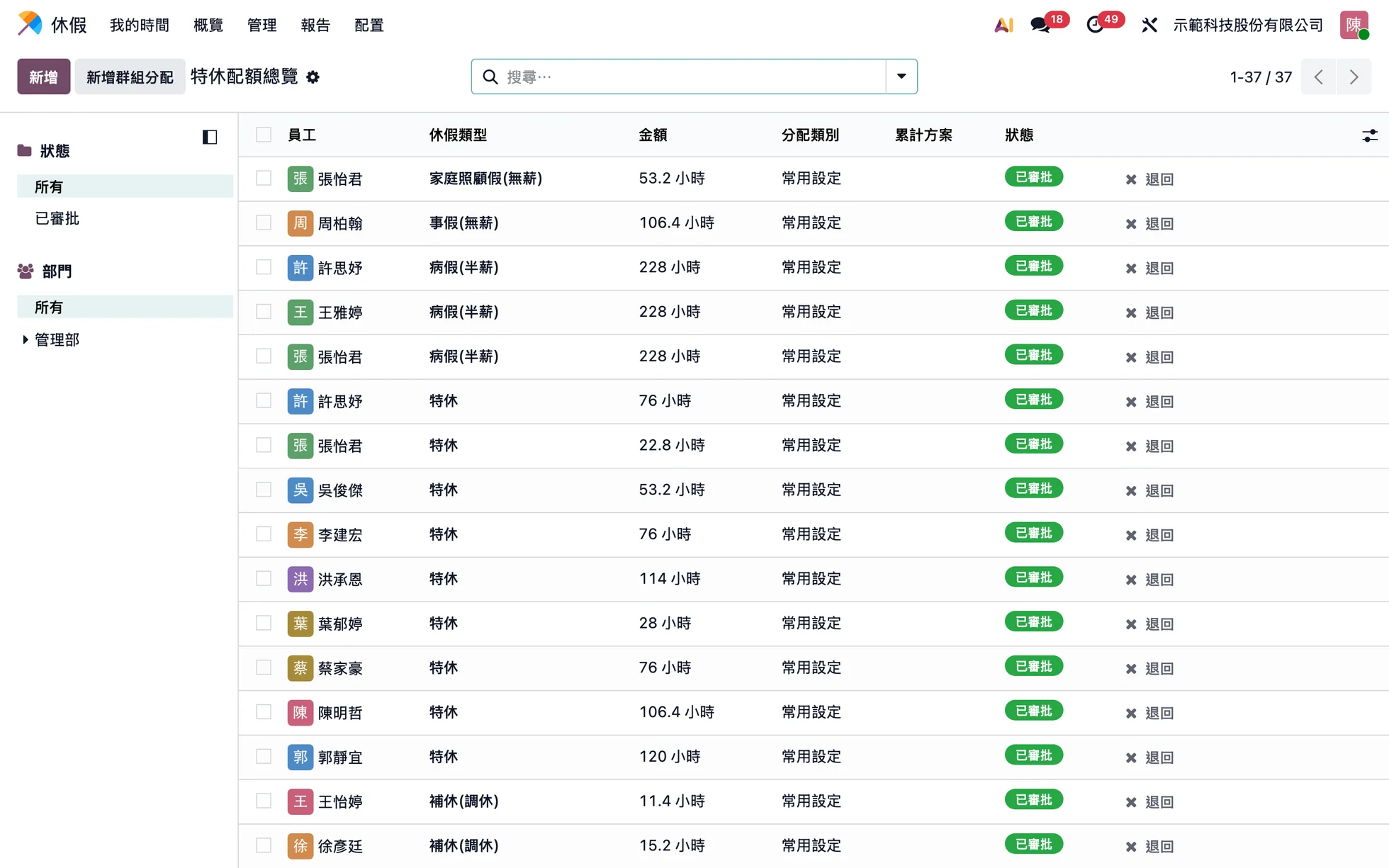
Task: Click the 新增 button
Action: 44,77
